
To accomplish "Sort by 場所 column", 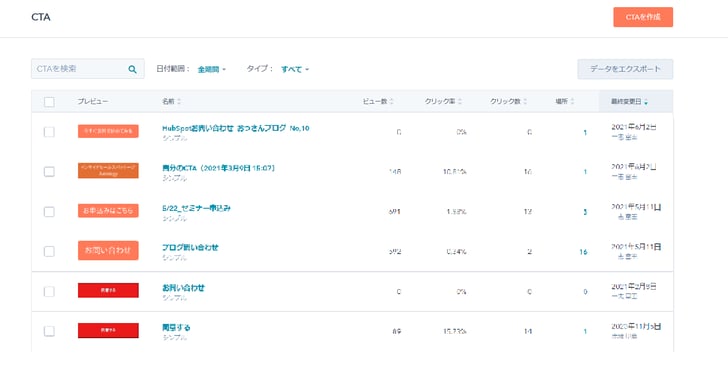I will (x=565, y=101).
